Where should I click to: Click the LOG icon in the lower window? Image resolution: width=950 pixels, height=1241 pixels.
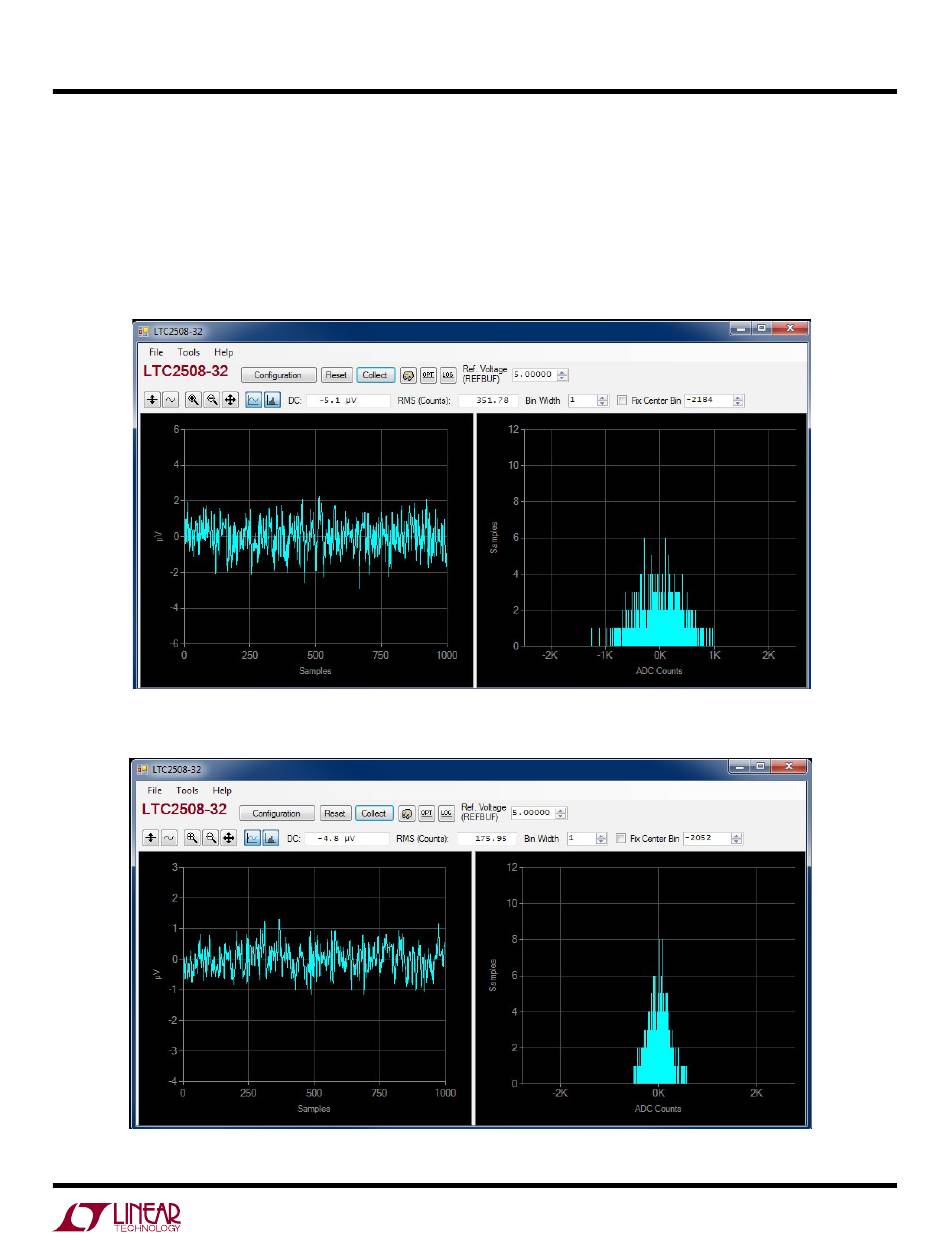point(446,813)
